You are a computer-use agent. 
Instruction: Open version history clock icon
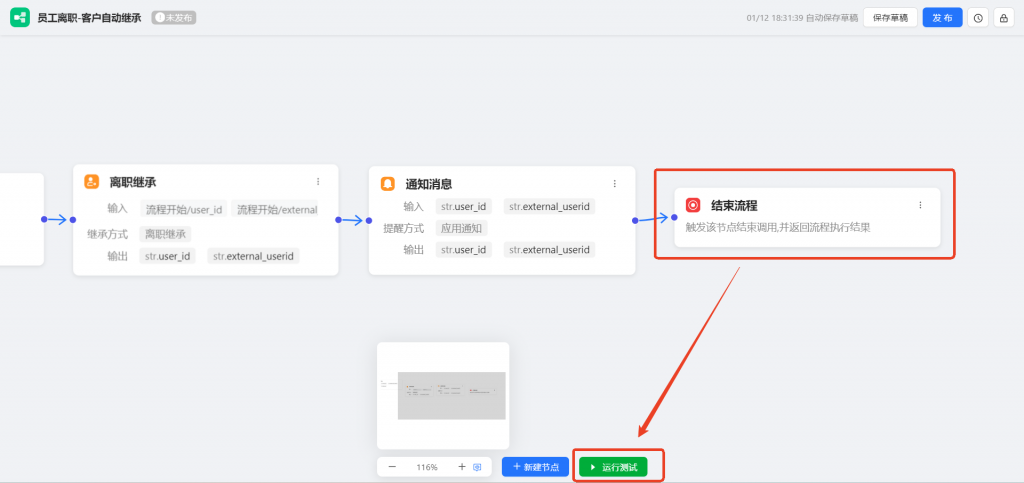tap(978, 18)
